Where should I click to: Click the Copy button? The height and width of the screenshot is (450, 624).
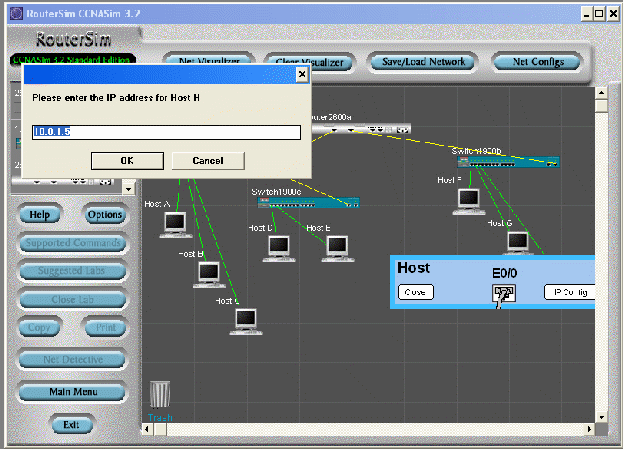[x=40, y=328]
